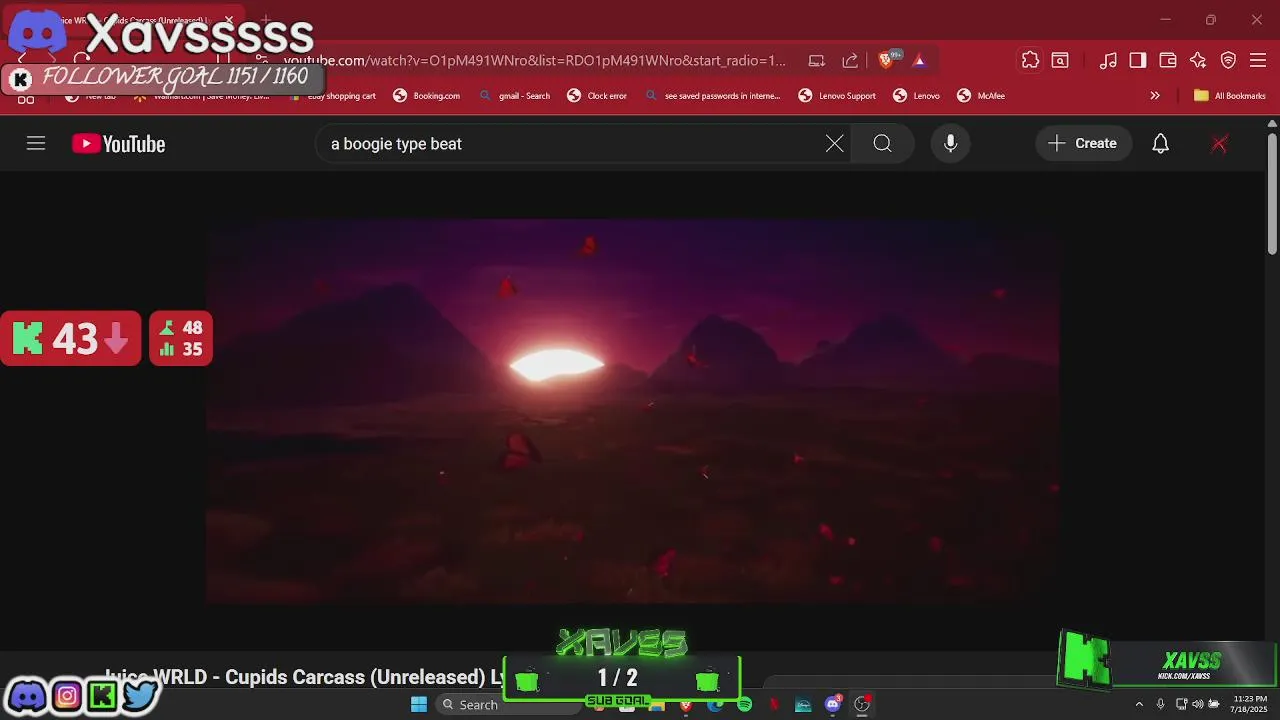The width and height of the screenshot is (1280, 720).
Task: Click the cast/install icon in address bar
Action: (817, 61)
